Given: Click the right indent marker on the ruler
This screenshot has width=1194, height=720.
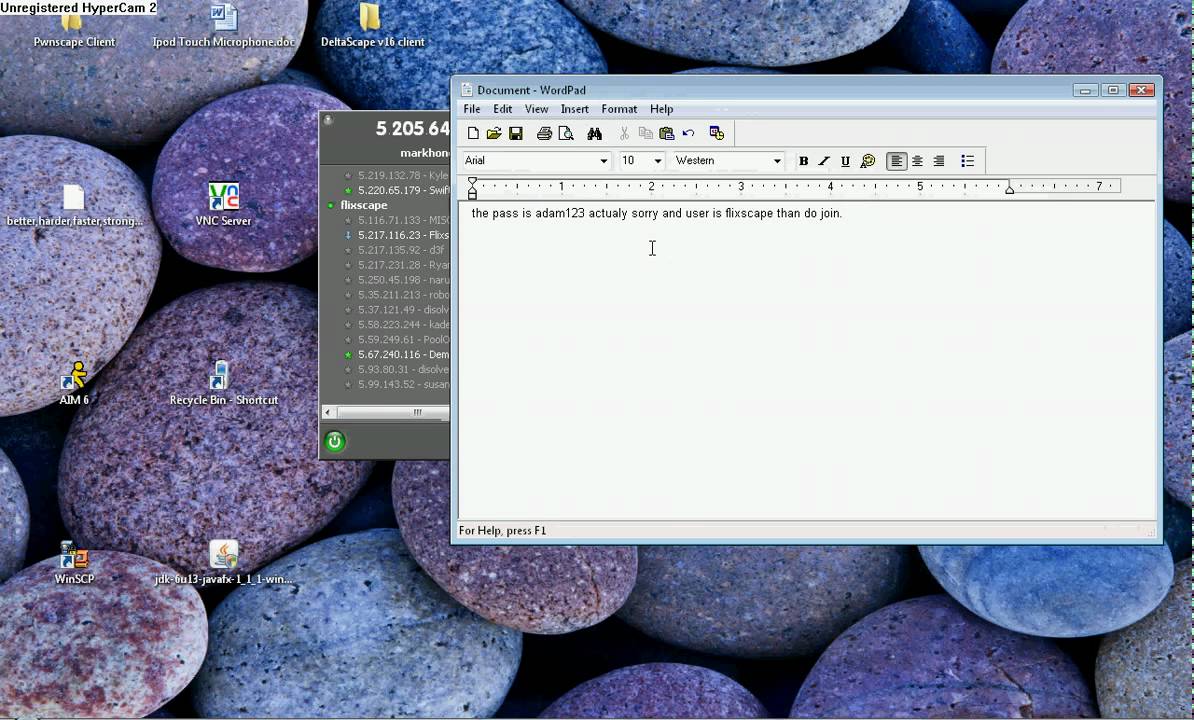Looking at the screenshot, I should [1010, 189].
